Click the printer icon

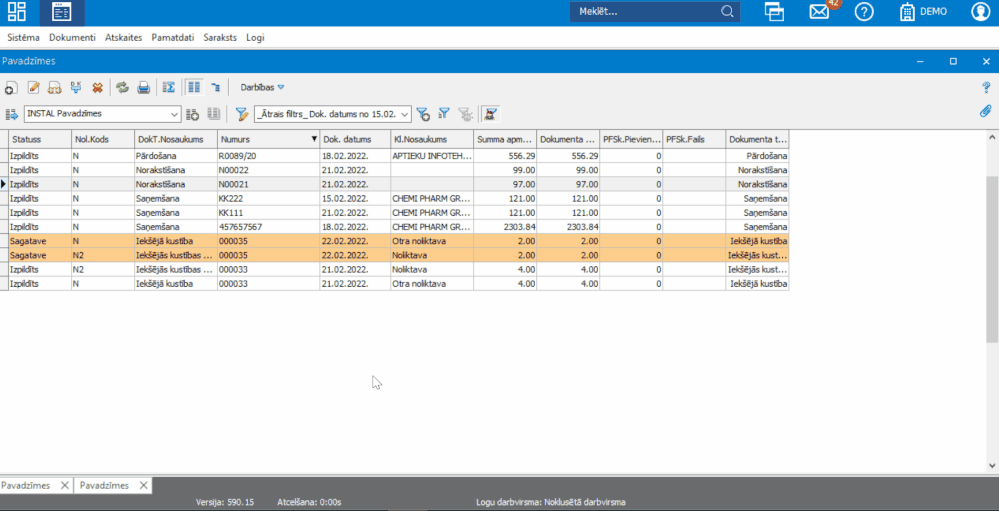tap(143, 88)
